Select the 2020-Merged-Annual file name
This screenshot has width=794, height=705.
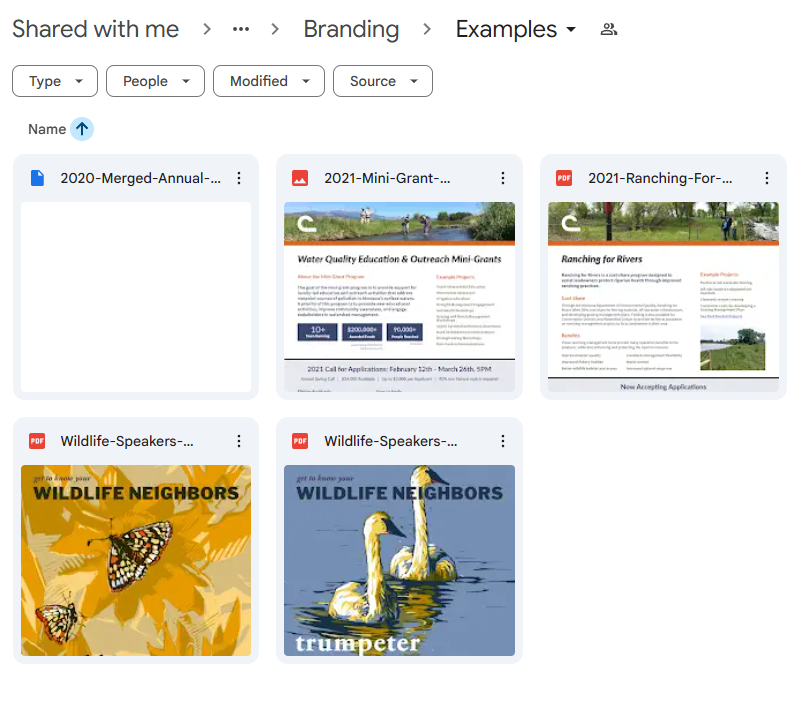coord(140,178)
